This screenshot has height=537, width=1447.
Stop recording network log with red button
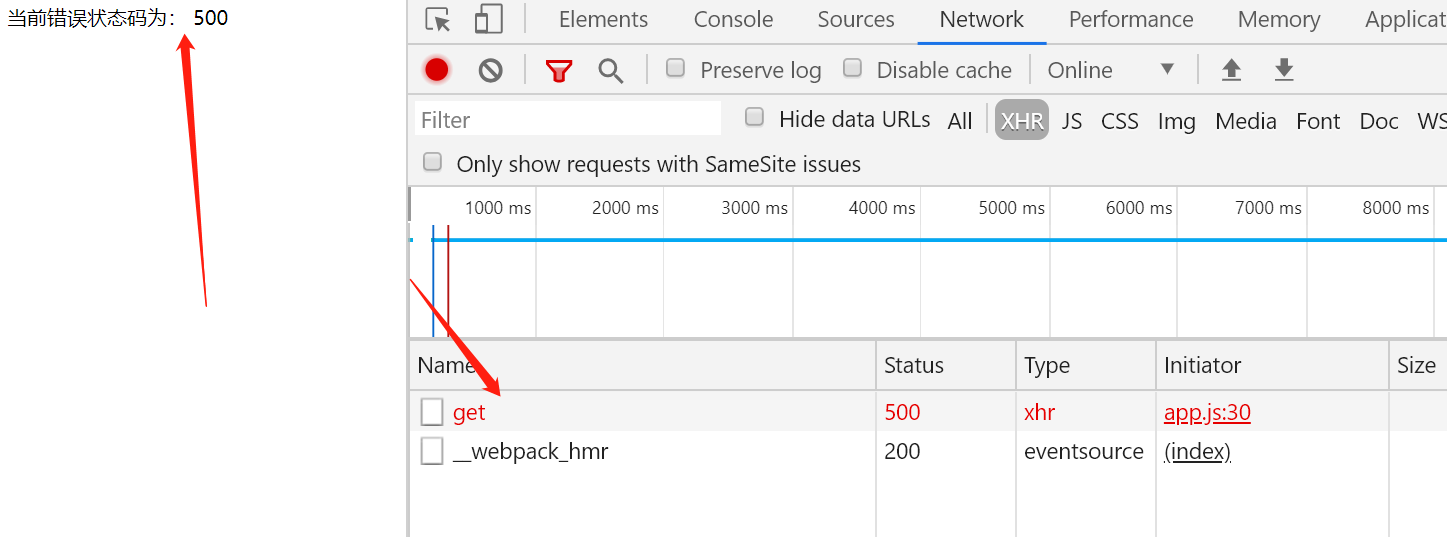click(x=436, y=70)
